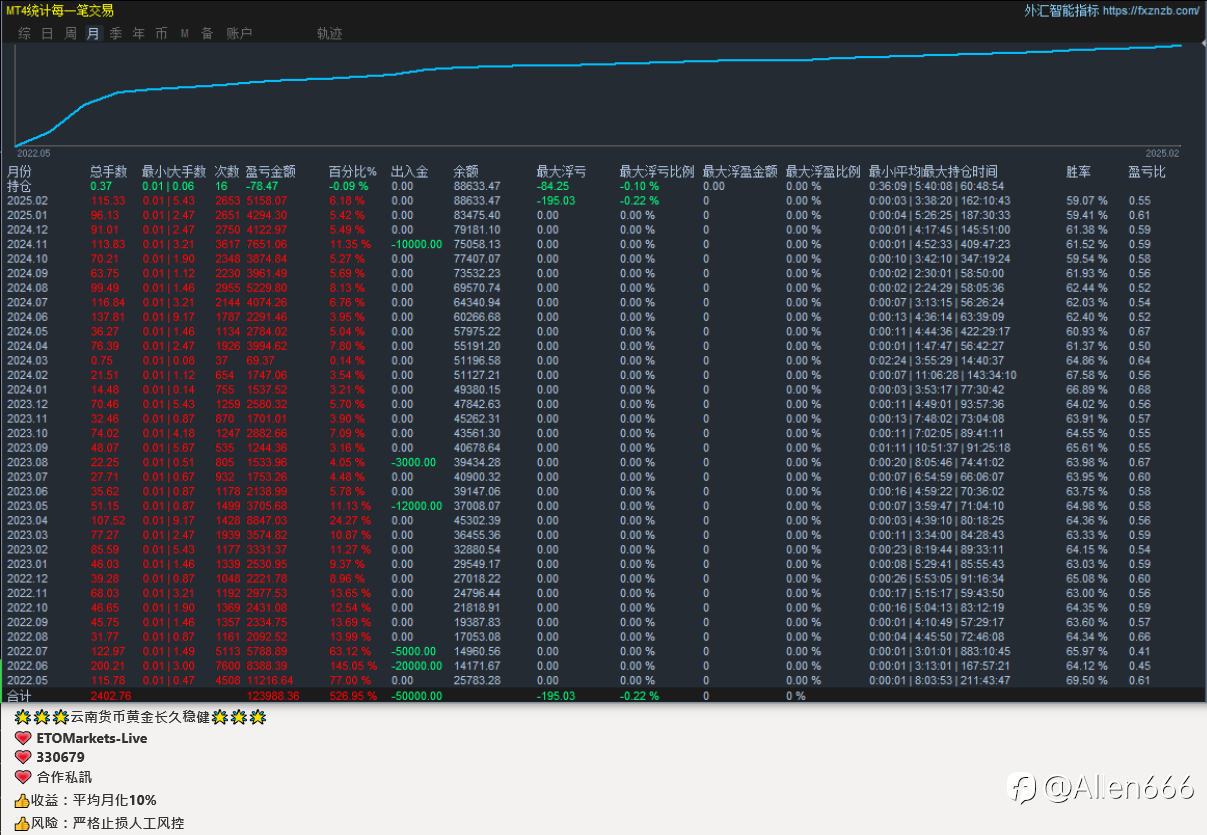This screenshot has height=835, width=1207.
Task: Open the 周 weekly statistics tab
Action: pos(70,33)
